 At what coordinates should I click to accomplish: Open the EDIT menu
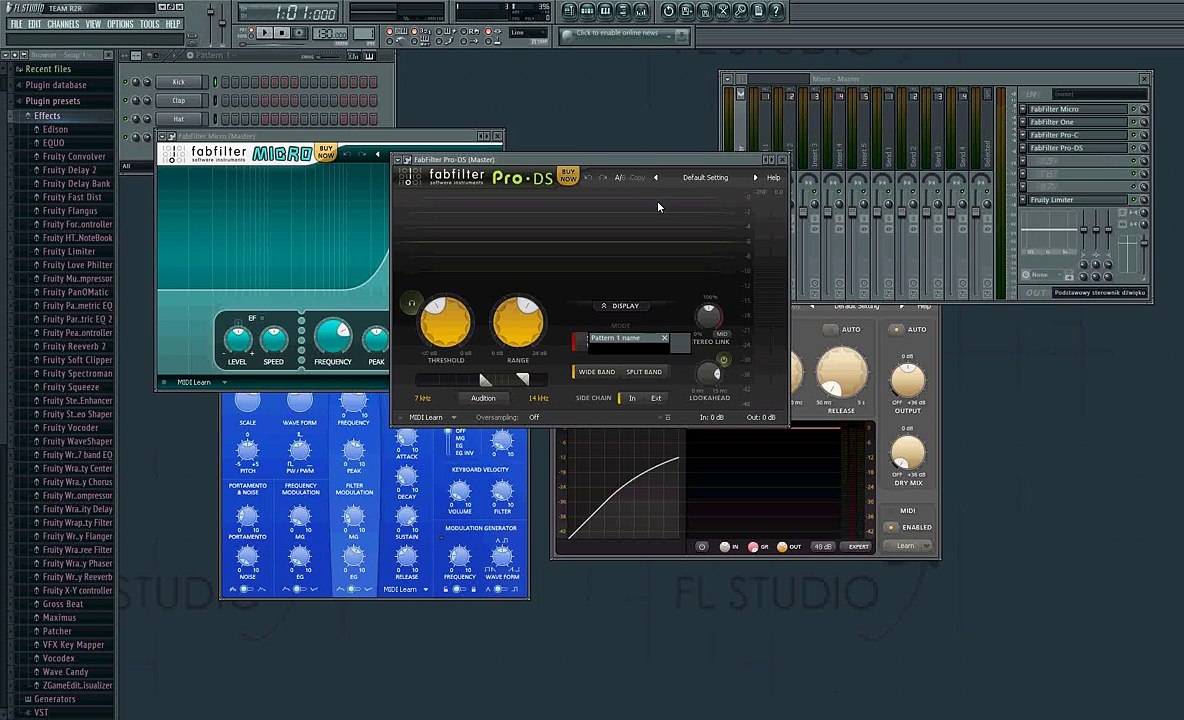[35, 24]
